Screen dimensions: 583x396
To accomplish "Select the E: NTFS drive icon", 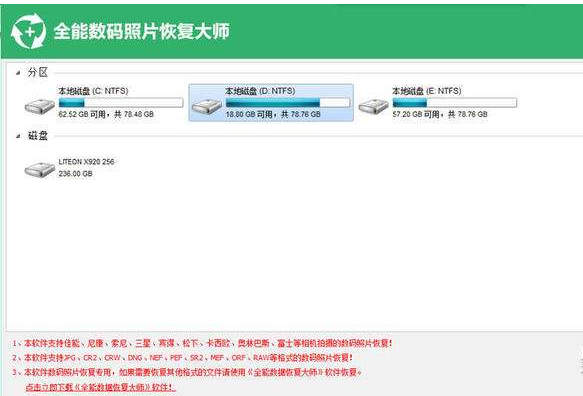I will pos(373,107).
